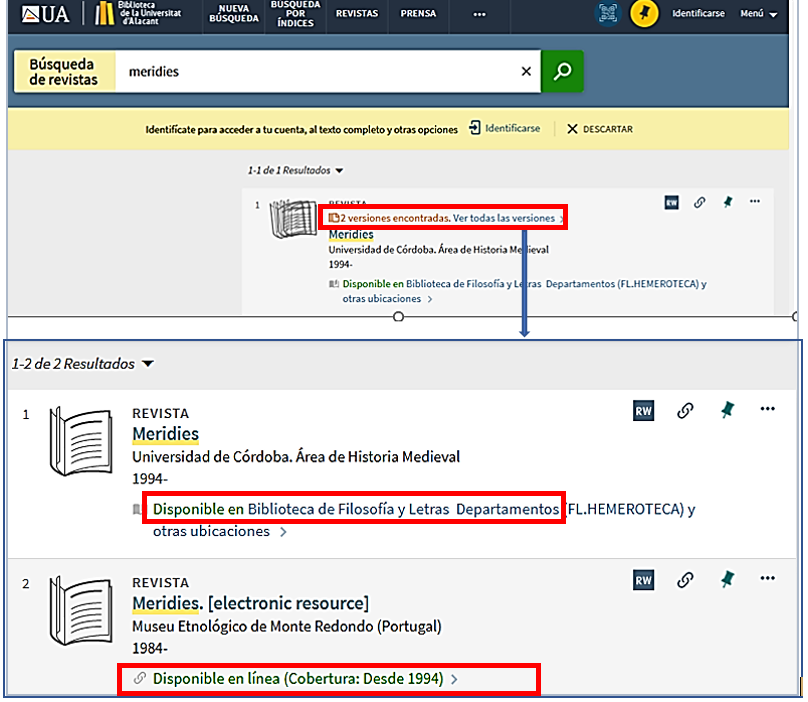
Task: Open the three-dots overflow in top navigation
Action: [479, 15]
